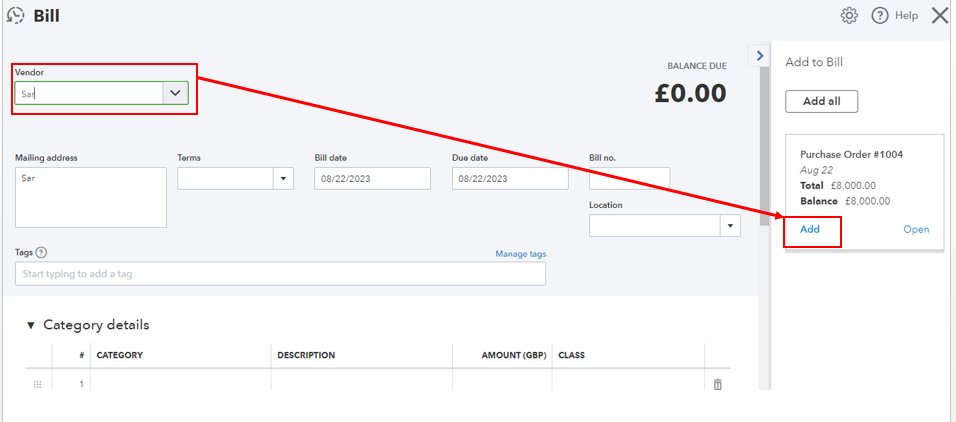Collapse the Category details section
The width and height of the screenshot is (956, 422).
click(x=31, y=325)
